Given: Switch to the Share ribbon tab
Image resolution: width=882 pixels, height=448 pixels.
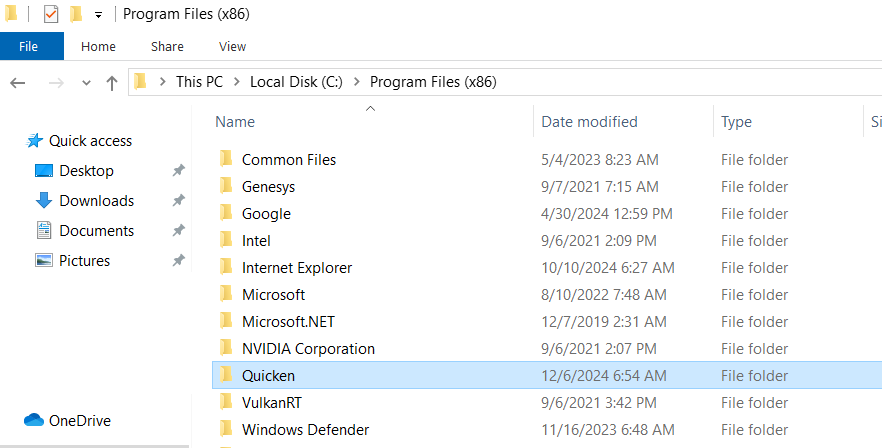Looking at the screenshot, I should 167,46.
